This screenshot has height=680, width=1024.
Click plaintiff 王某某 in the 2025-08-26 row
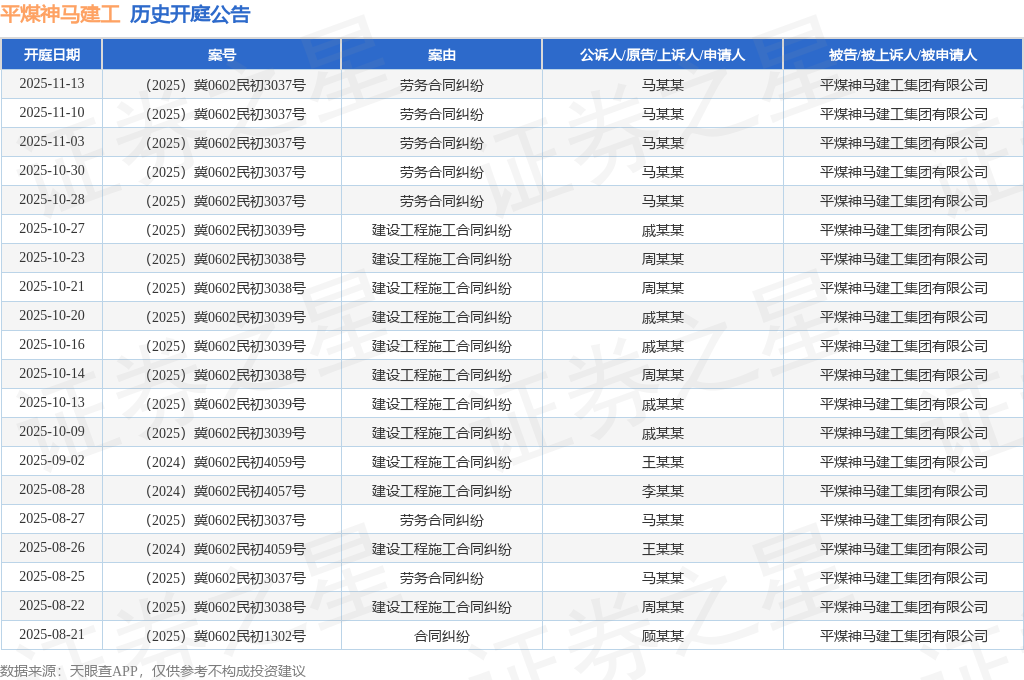663,549
